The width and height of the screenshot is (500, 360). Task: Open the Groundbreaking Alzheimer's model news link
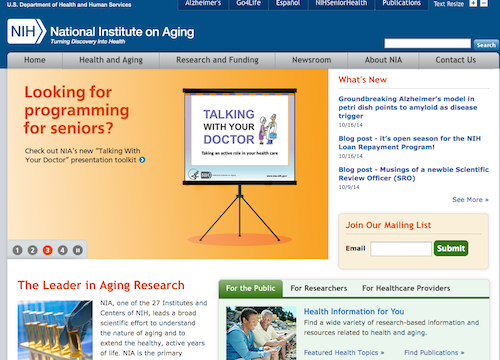tap(408, 107)
